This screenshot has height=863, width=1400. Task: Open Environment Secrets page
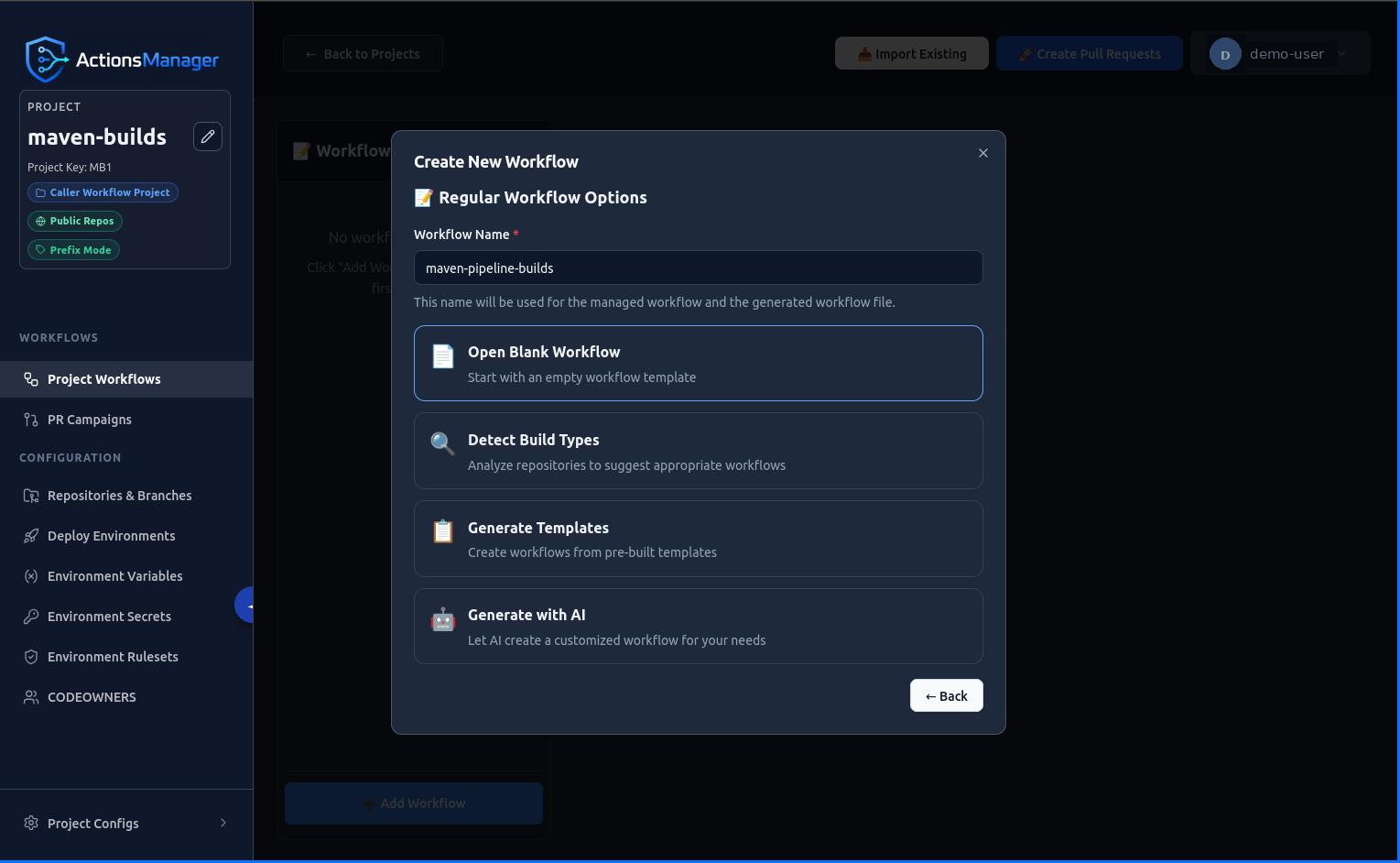coord(126,617)
